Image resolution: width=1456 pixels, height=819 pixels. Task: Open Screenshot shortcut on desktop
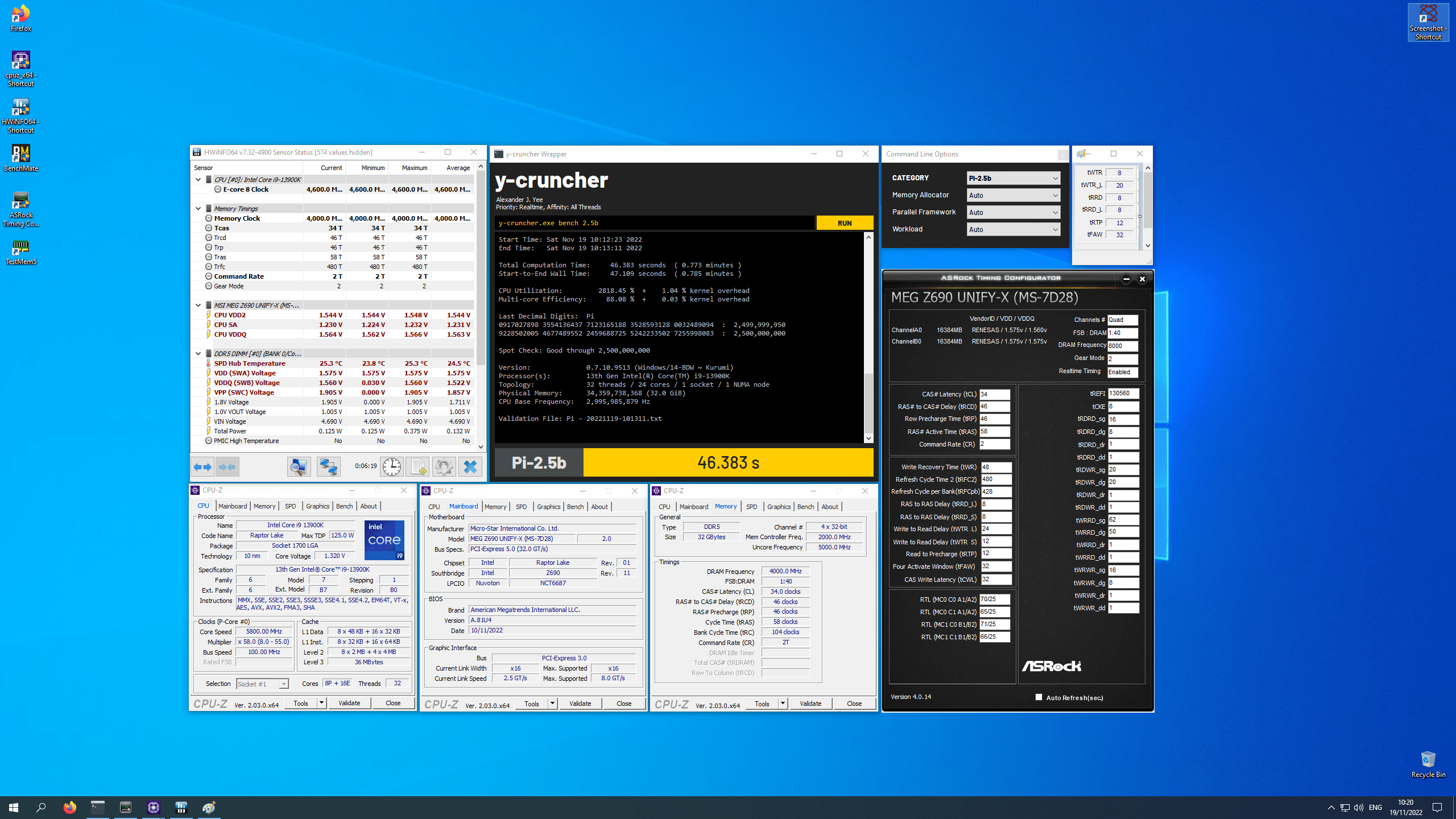click(1428, 22)
